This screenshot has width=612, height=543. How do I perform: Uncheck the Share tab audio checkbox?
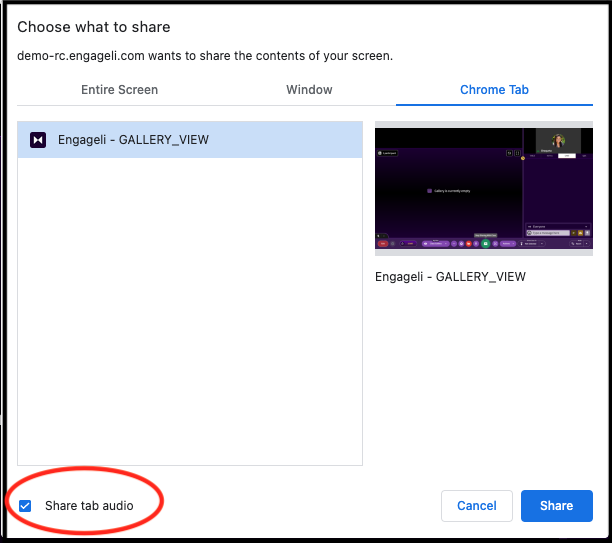25,506
